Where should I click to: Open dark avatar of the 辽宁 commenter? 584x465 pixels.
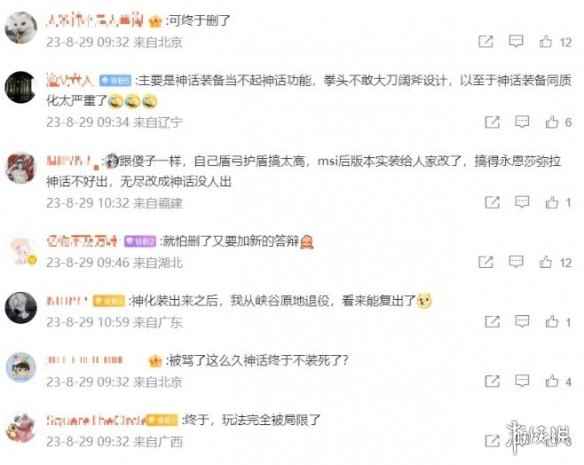pos(20,87)
